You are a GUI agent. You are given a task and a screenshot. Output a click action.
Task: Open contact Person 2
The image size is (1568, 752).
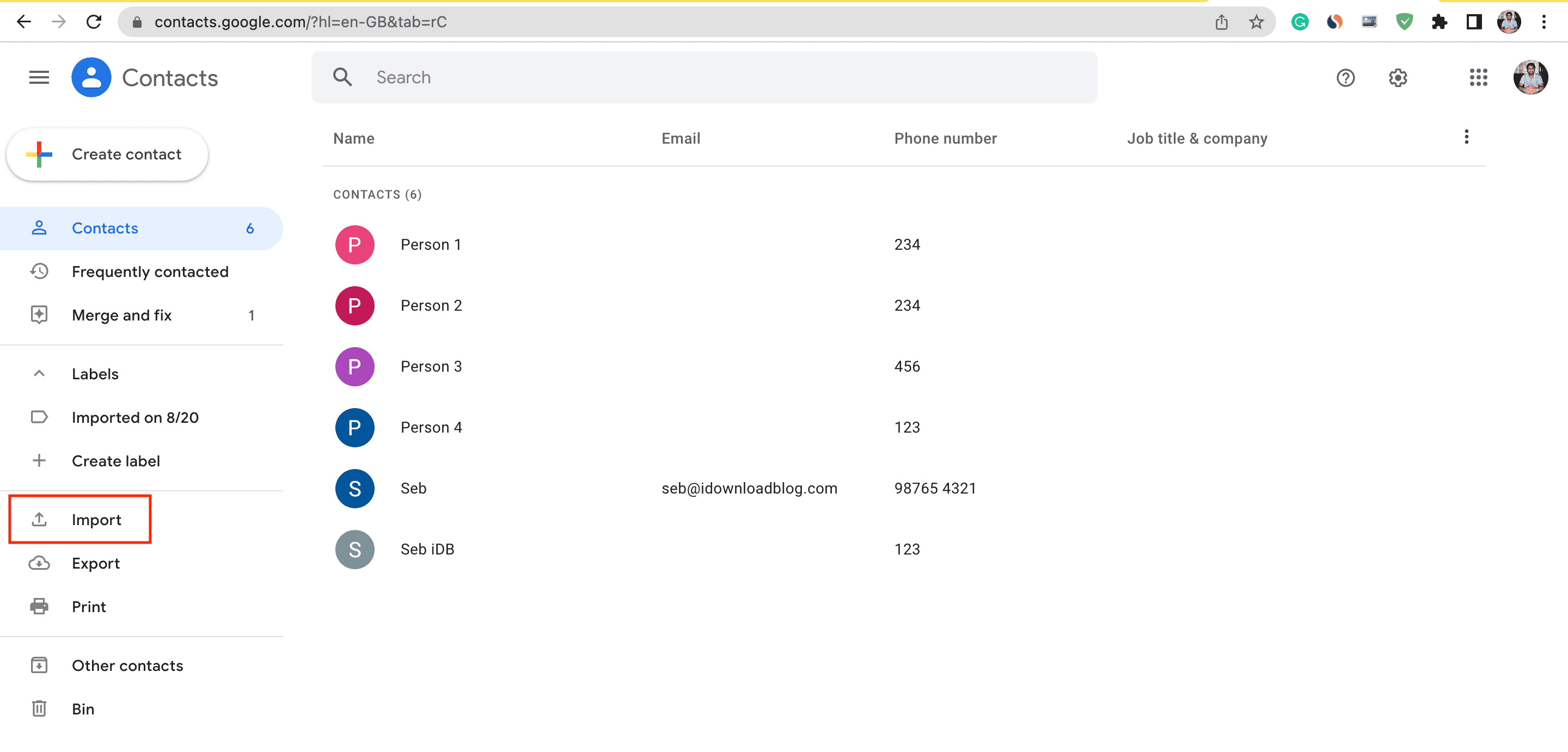click(431, 305)
